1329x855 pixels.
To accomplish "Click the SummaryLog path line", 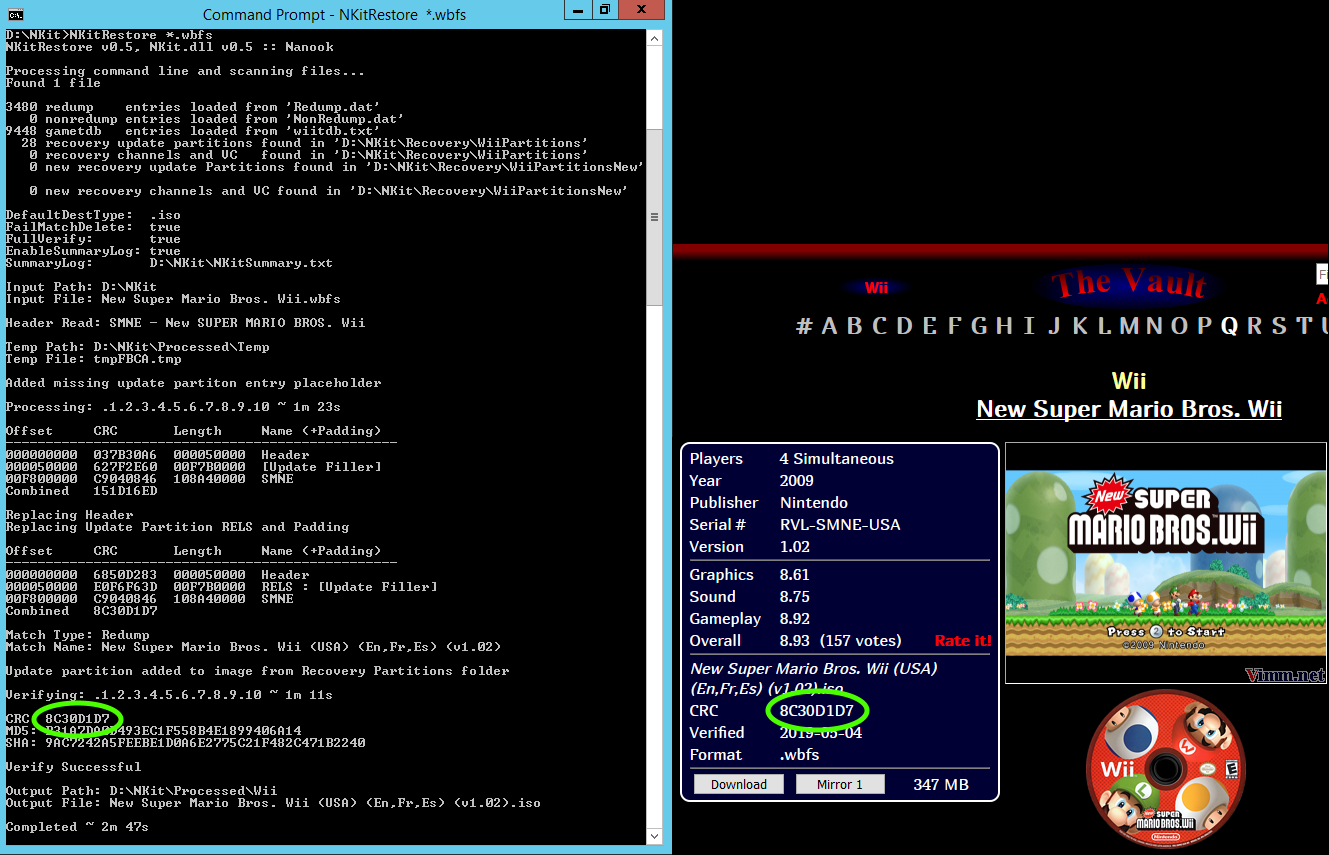I will (x=169, y=263).
